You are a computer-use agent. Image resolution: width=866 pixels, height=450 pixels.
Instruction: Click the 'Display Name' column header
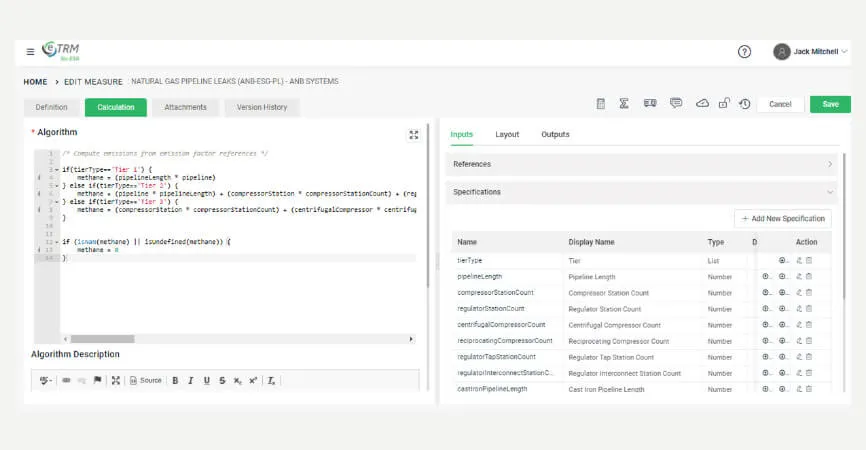591,242
